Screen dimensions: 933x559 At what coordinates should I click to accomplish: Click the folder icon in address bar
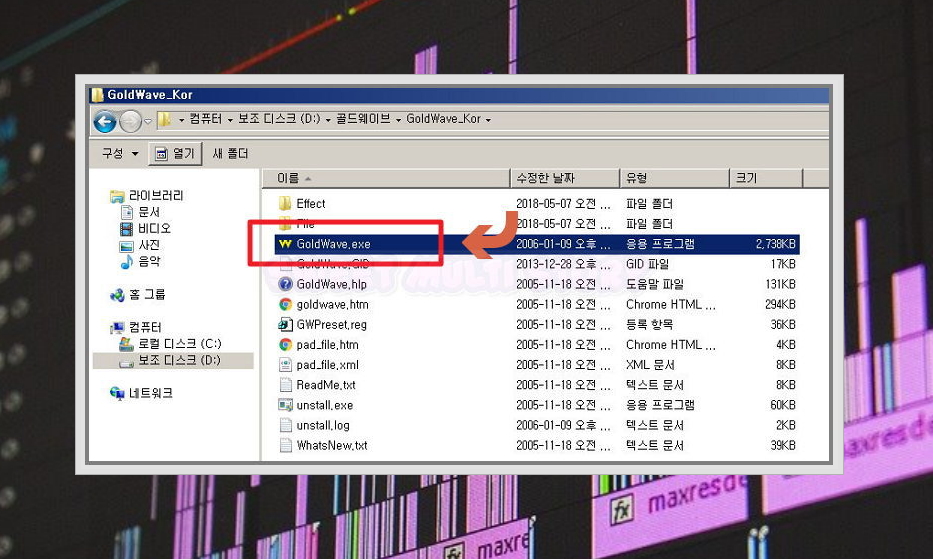click(165, 119)
